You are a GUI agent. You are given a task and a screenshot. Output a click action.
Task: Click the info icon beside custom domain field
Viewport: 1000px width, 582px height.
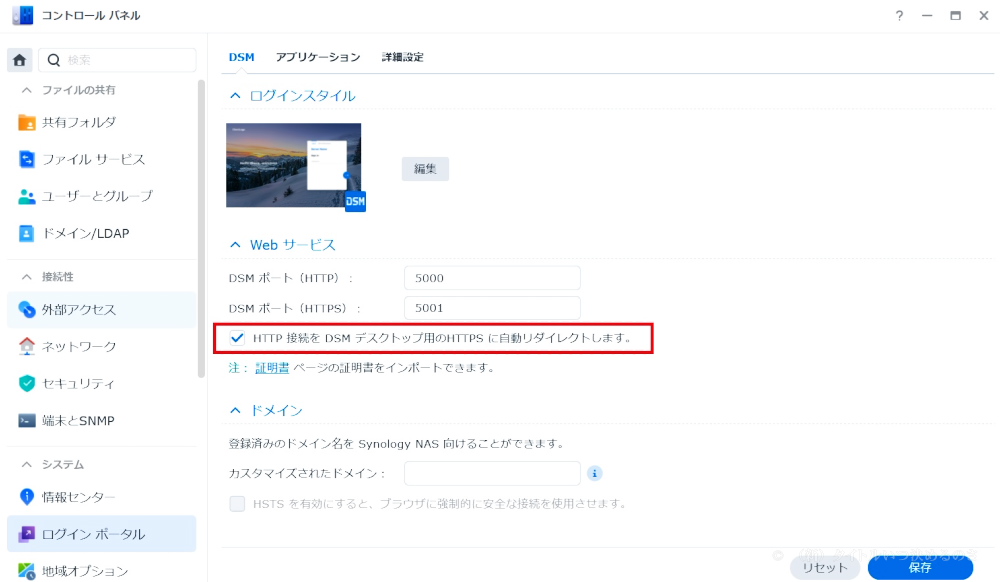click(x=594, y=474)
